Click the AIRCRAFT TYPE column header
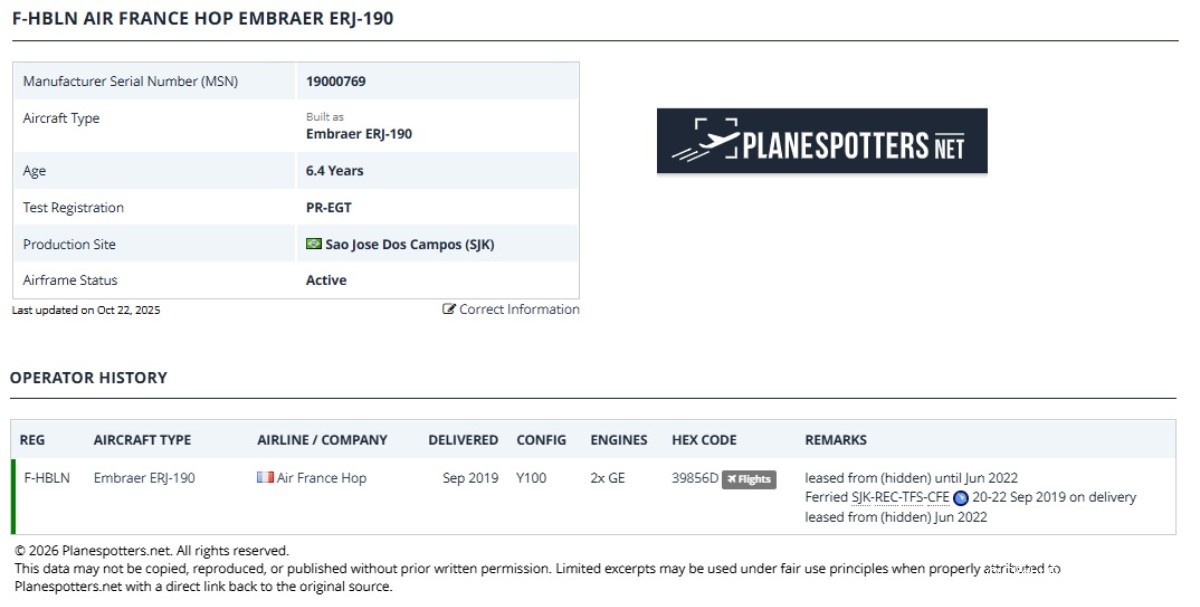Screen dimensions: 1200x607 click(x=142, y=440)
